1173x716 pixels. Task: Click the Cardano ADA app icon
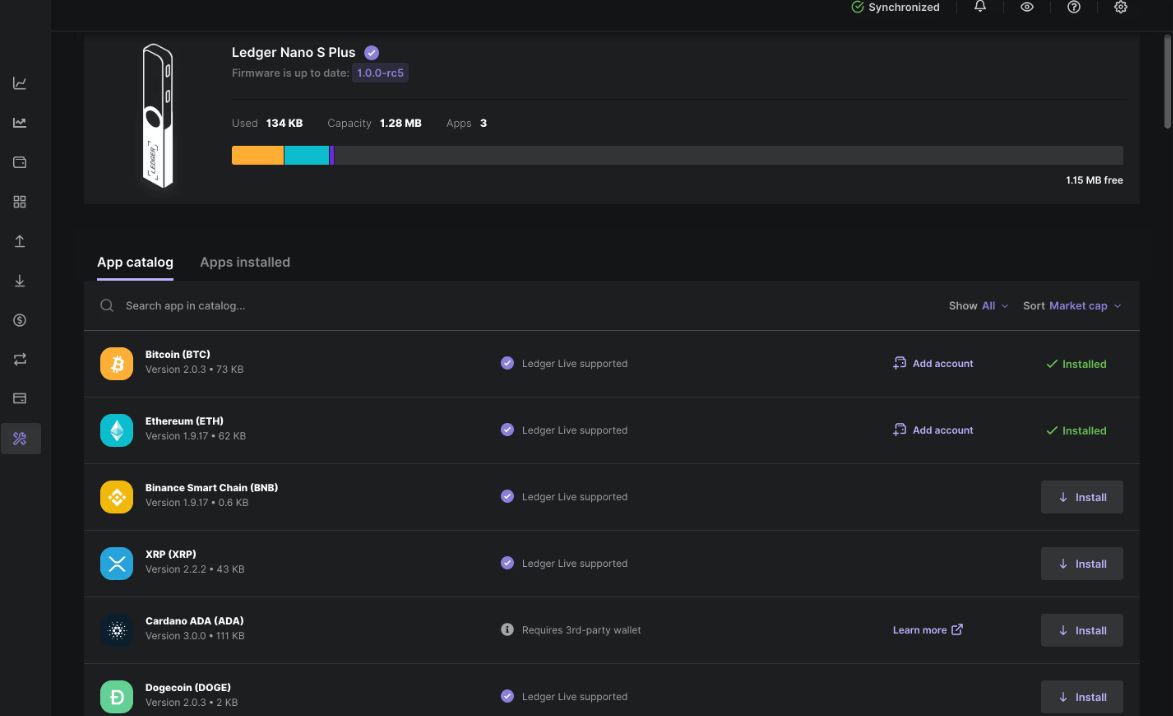point(117,630)
